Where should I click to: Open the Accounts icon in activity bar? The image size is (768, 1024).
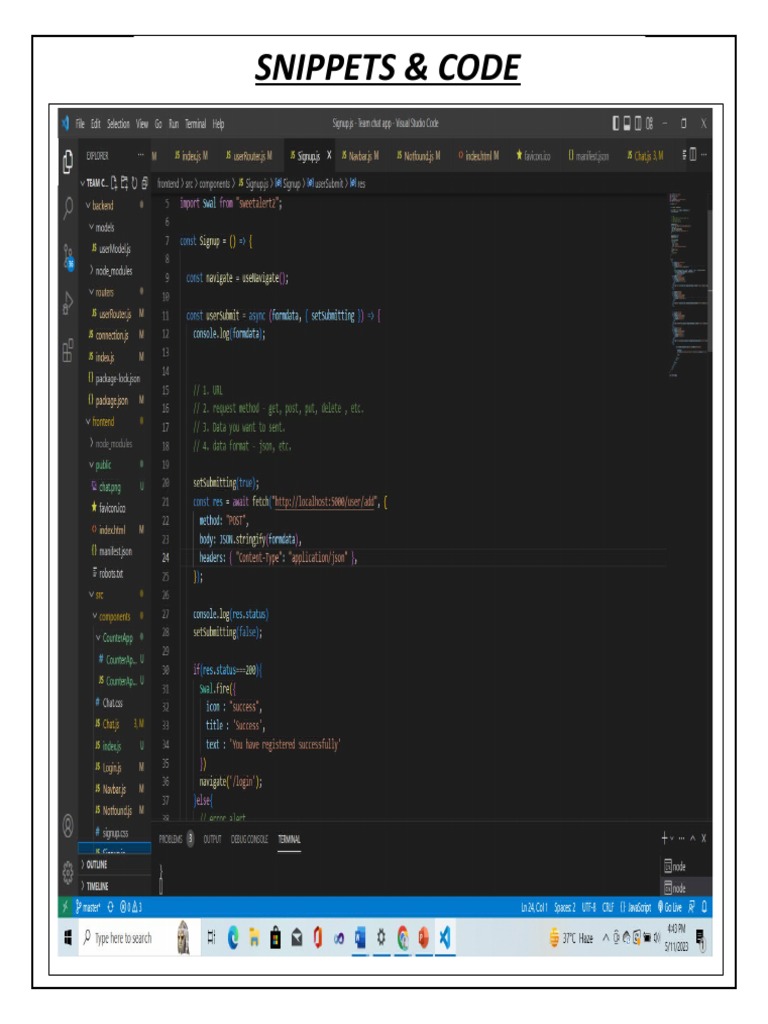coord(68,826)
